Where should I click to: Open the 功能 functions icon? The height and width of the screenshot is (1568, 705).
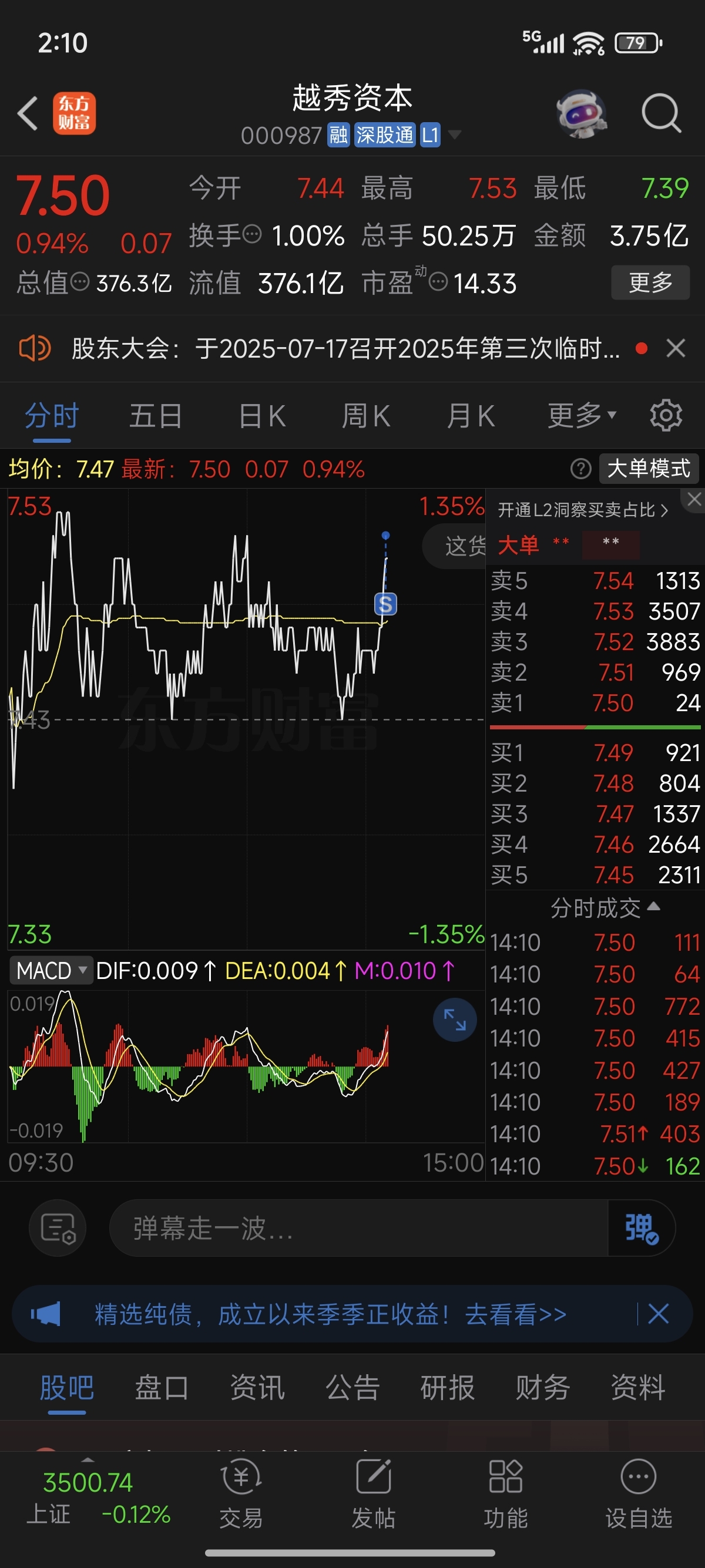click(505, 1495)
